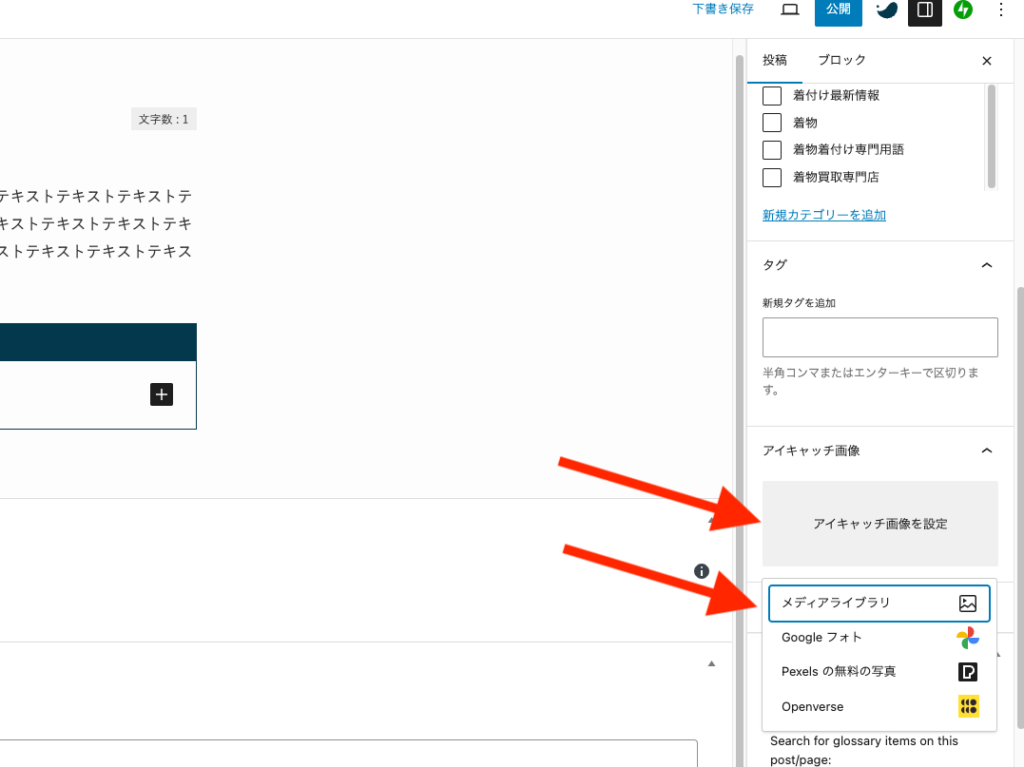Toggle the 着物買取専門店 checkbox
The width and height of the screenshot is (1024, 767).
(772, 178)
